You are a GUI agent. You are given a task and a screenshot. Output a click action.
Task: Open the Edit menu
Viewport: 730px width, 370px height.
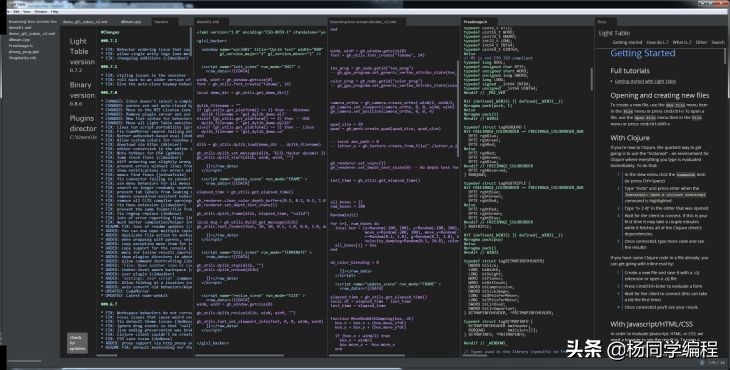16,11
